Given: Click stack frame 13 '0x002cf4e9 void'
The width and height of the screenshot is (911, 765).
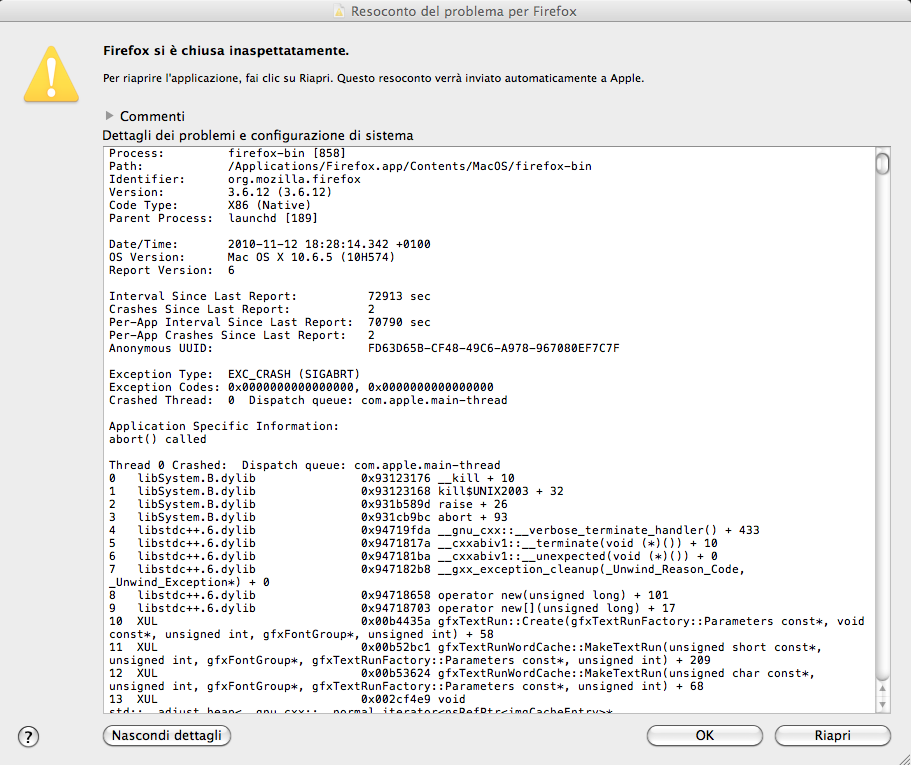Looking at the screenshot, I should (413, 699).
